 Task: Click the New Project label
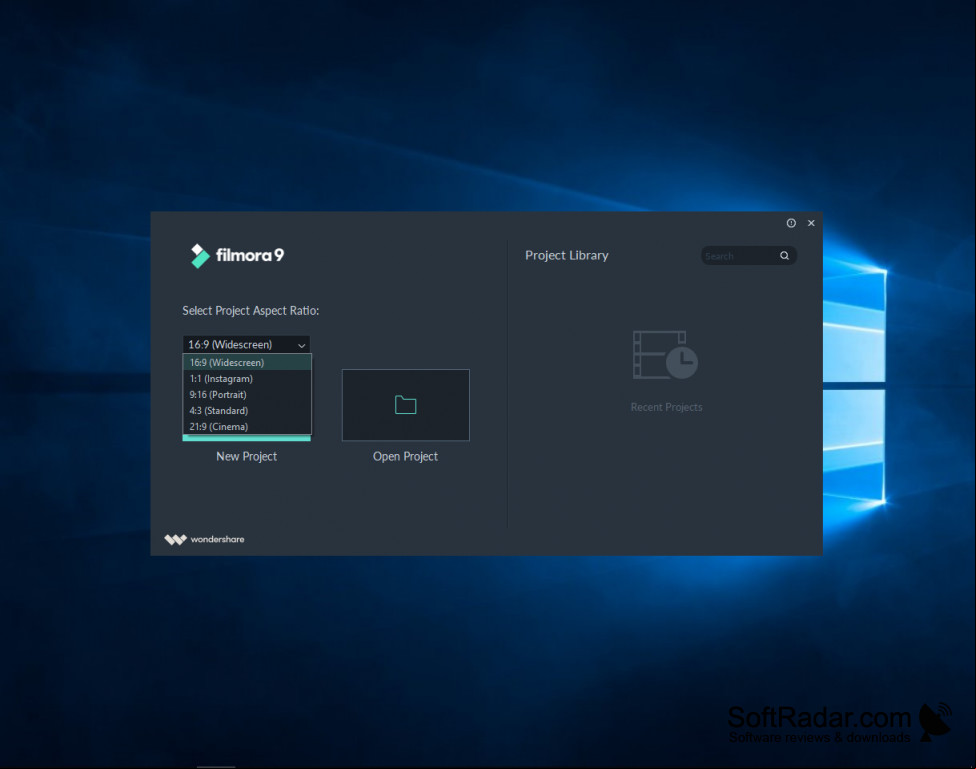[x=246, y=456]
